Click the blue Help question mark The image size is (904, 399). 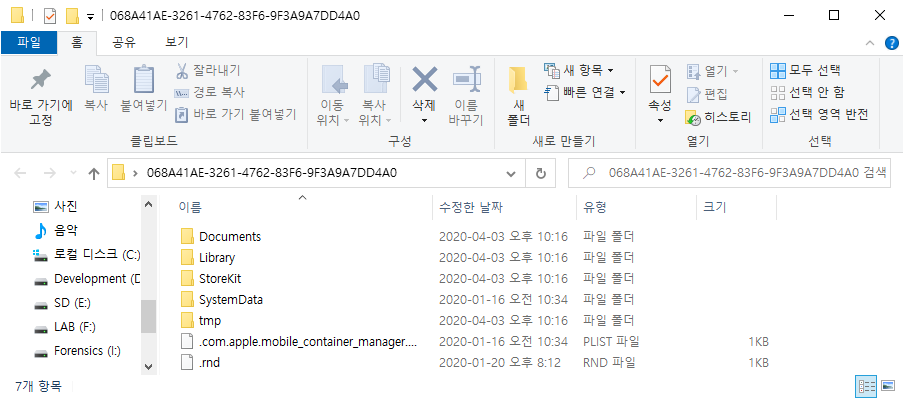click(891, 43)
